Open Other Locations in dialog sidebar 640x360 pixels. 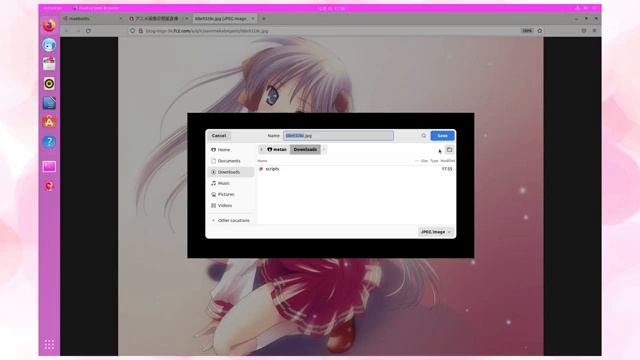(x=231, y=220)
